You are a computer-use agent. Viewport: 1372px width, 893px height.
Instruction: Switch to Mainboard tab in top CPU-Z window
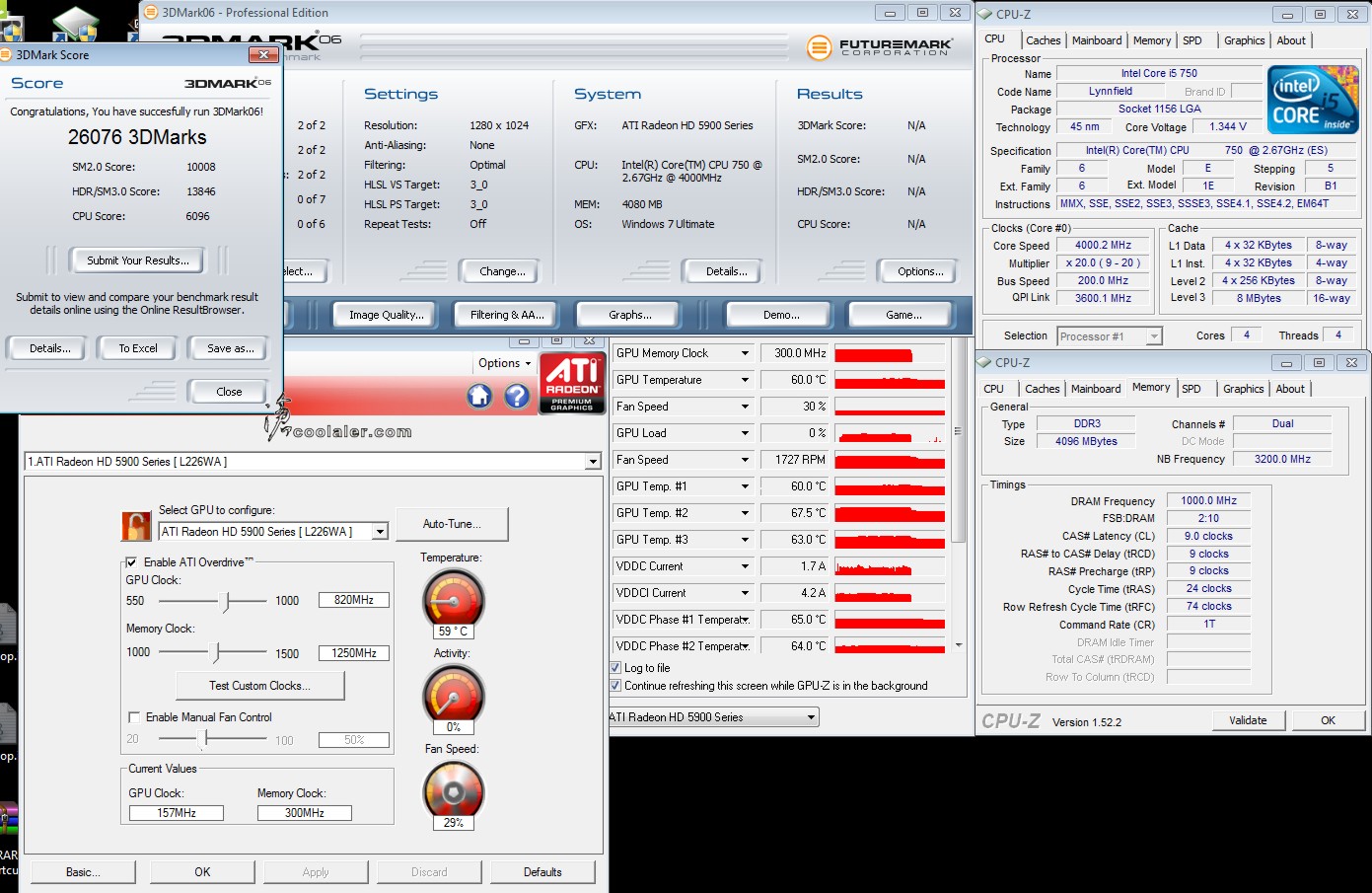[x=1097, y=40]
